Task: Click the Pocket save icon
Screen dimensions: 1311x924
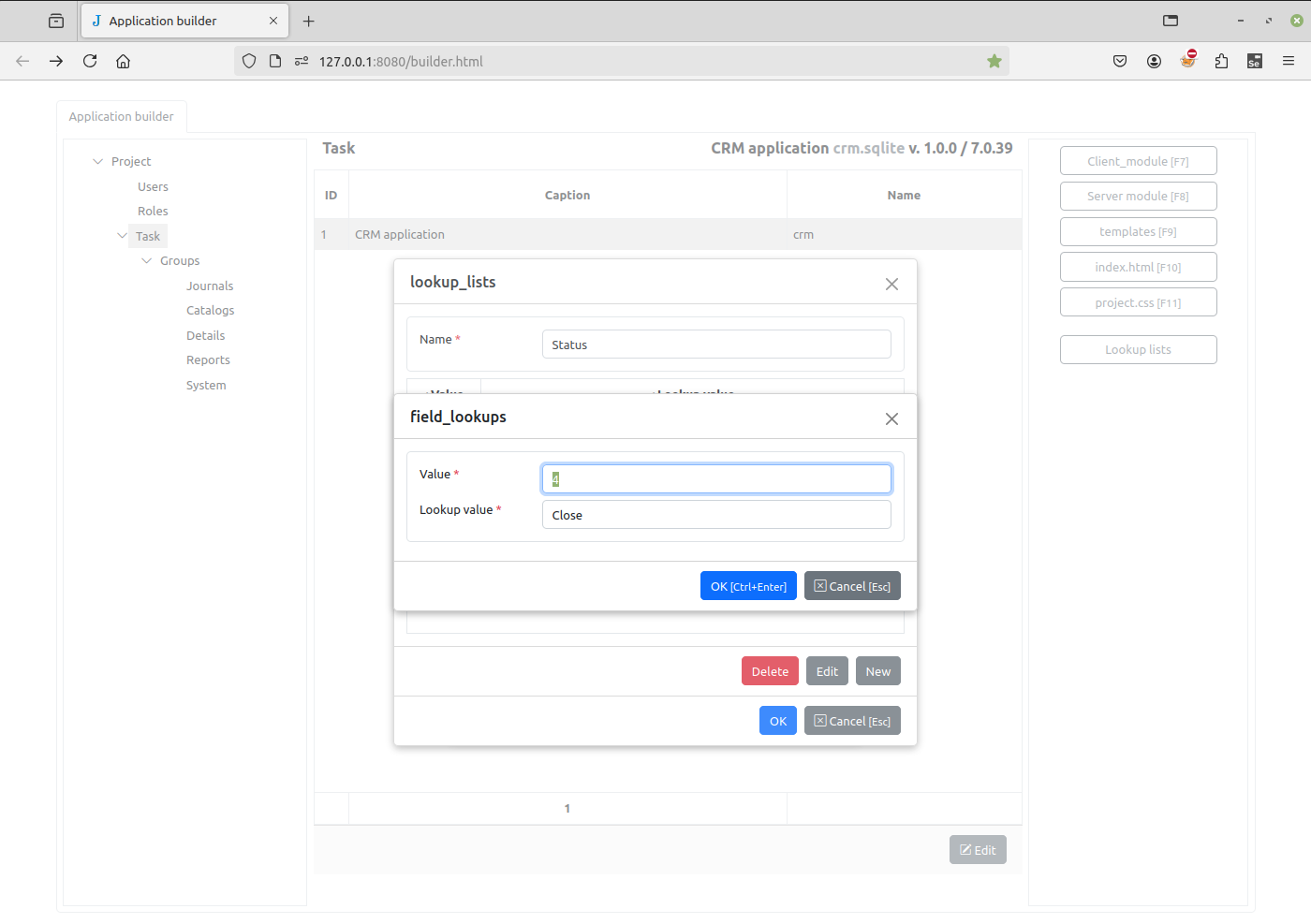Action: coord(1120,61)
